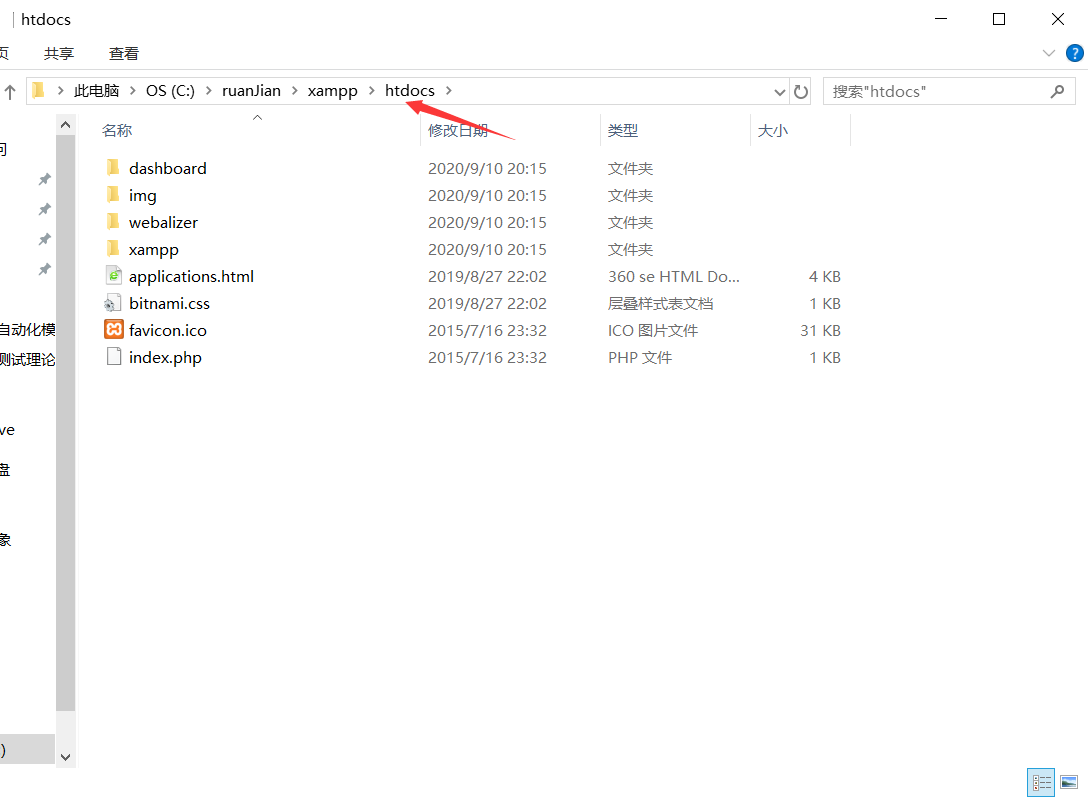Go to OS (C:) in breadcrumb

coord(170,90)
